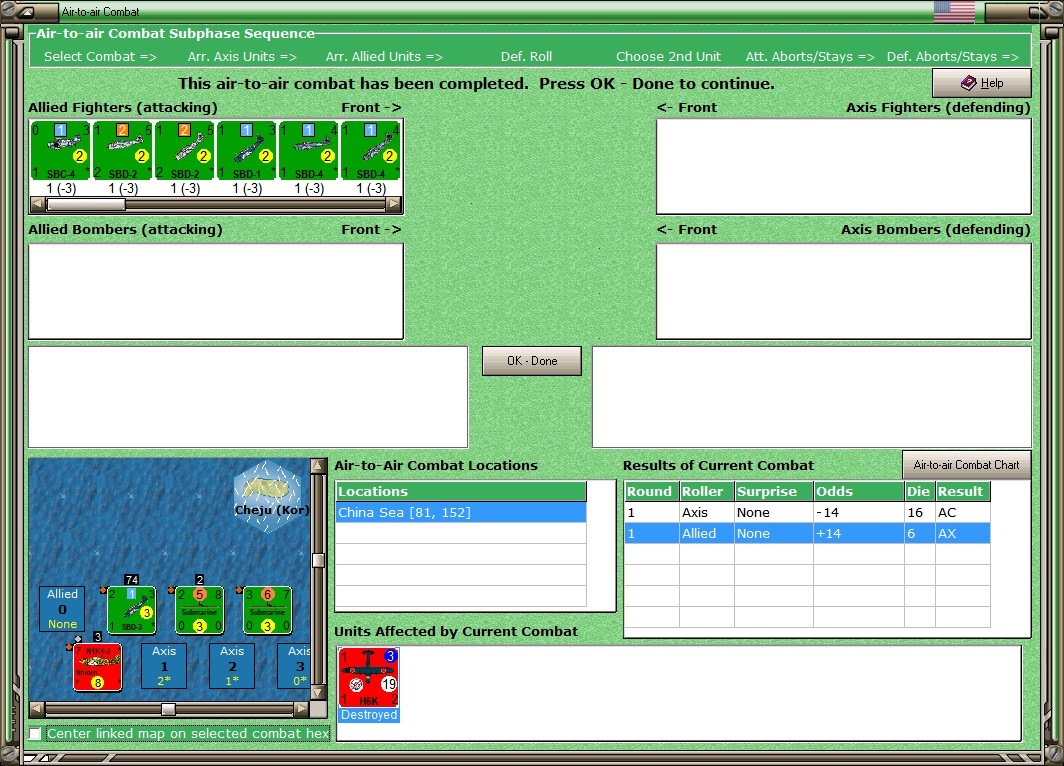Select the Allied roller result row
The height and width of the screenshot is (766, 1064).
click(807, 533)
